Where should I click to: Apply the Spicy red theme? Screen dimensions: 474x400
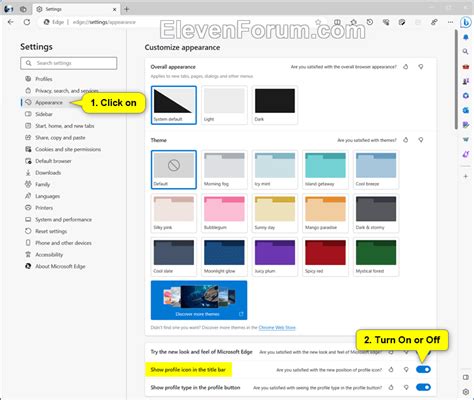[325, 257]
